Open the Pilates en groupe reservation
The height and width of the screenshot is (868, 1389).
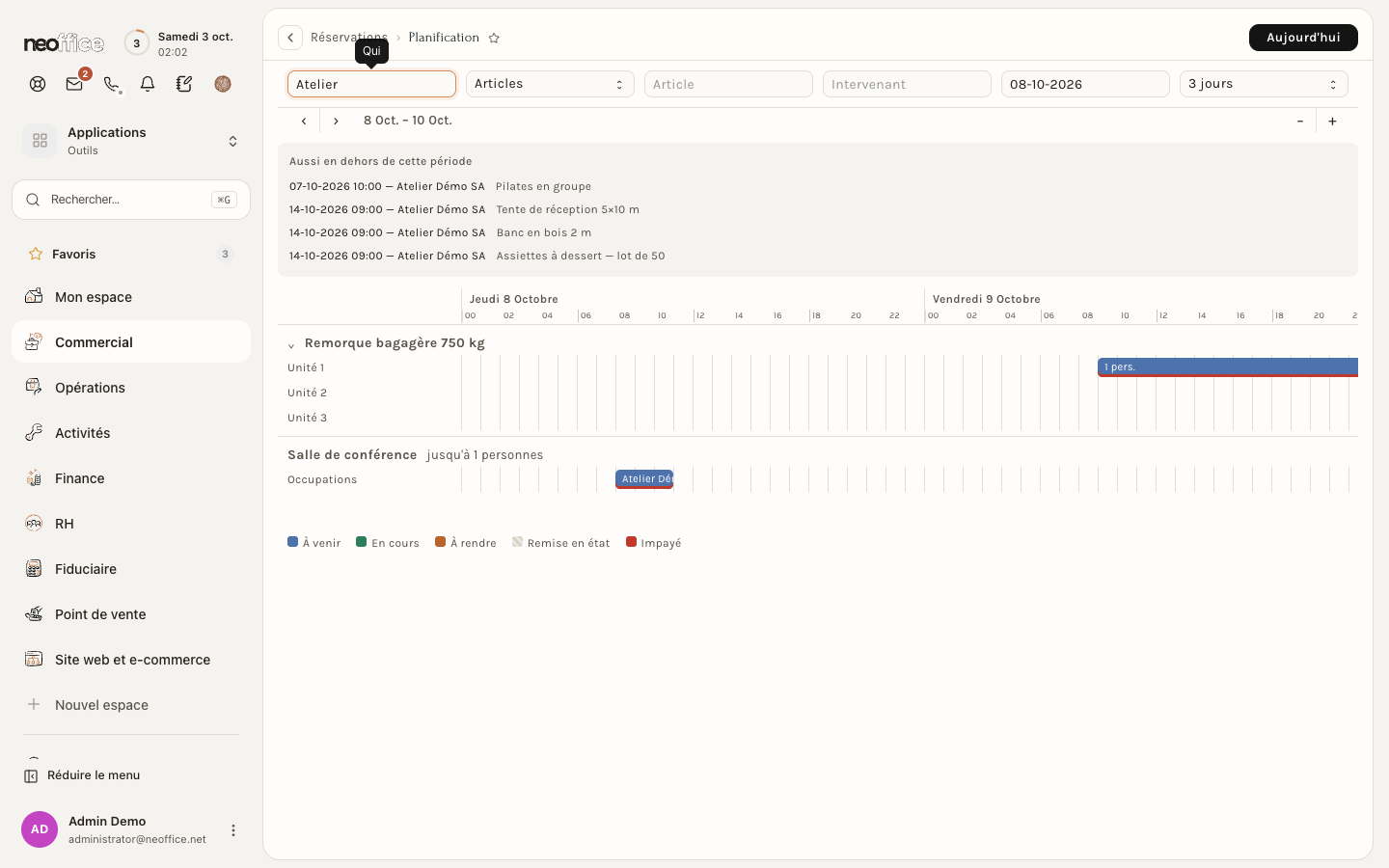[543, 186]
